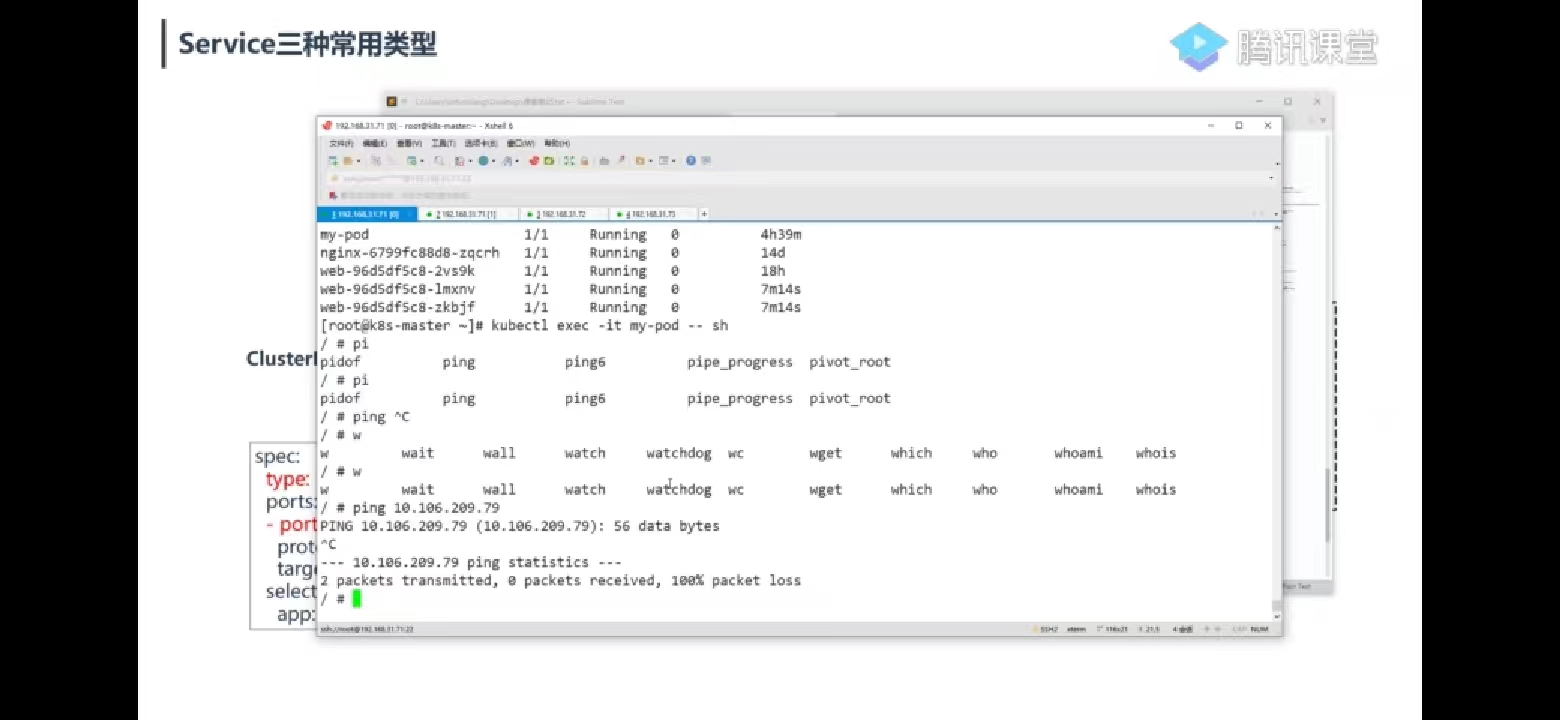The image size is (1560, 720).
Task: Open dropdown arrow beside Open Session folder
Action: tap(356, 161)
